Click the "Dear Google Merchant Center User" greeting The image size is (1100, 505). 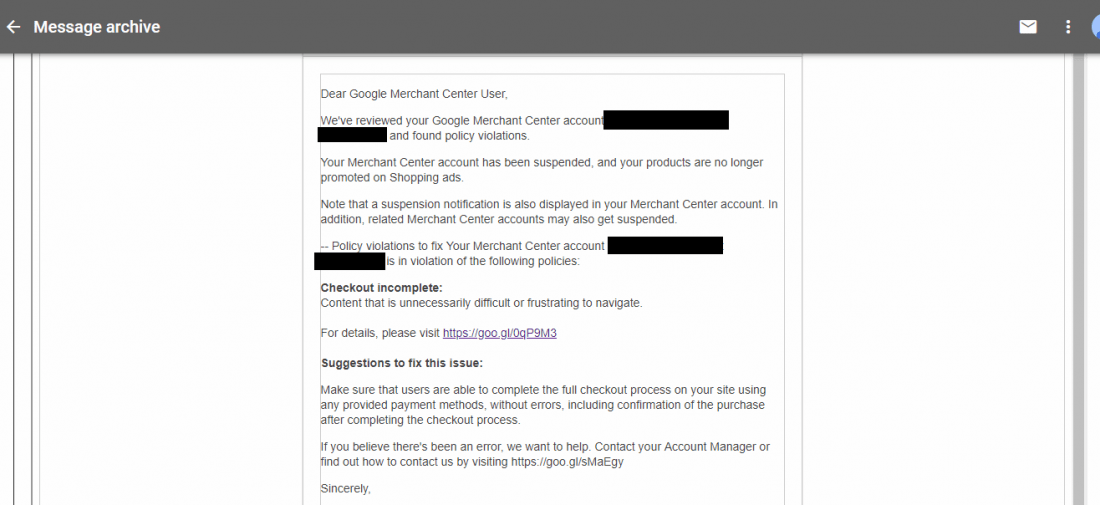[414, 94]
